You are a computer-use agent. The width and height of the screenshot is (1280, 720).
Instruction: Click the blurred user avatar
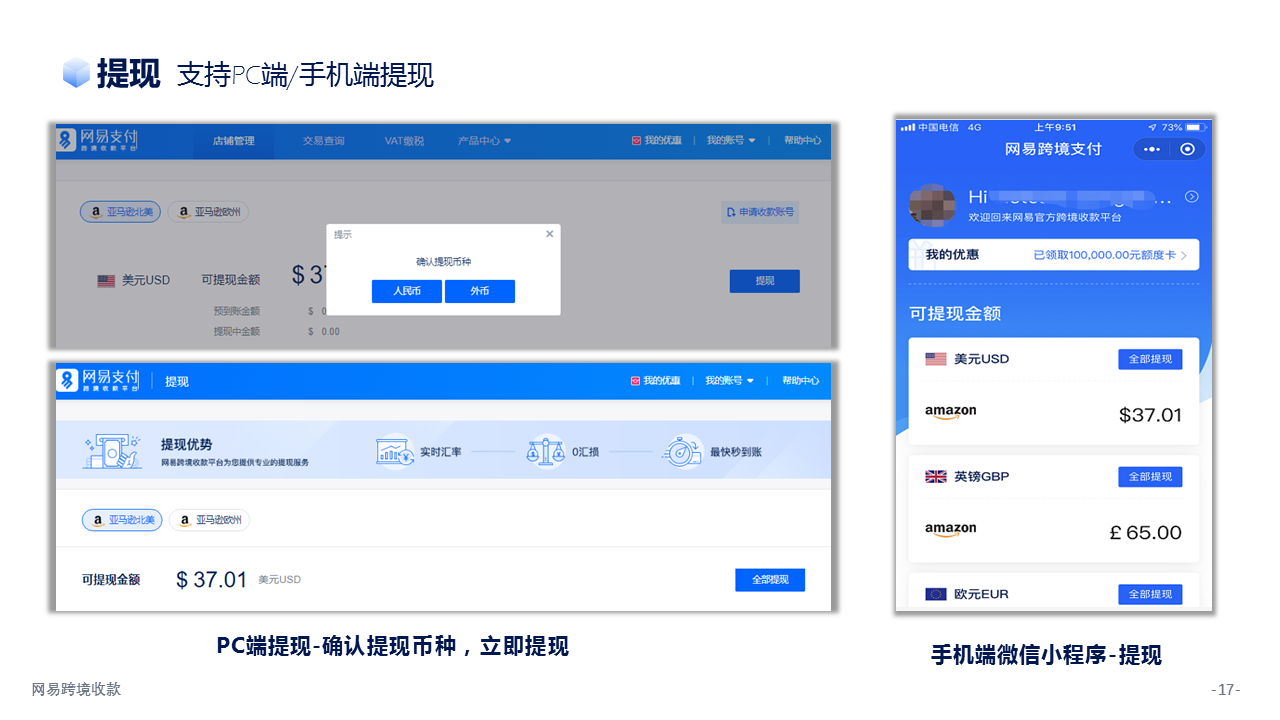click(932, 206)
